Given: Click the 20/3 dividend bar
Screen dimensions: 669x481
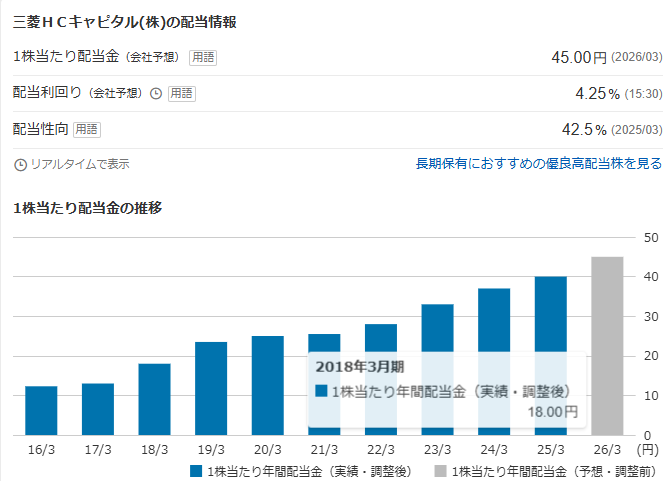Looking at the screenshot, I should click(268, 385).
